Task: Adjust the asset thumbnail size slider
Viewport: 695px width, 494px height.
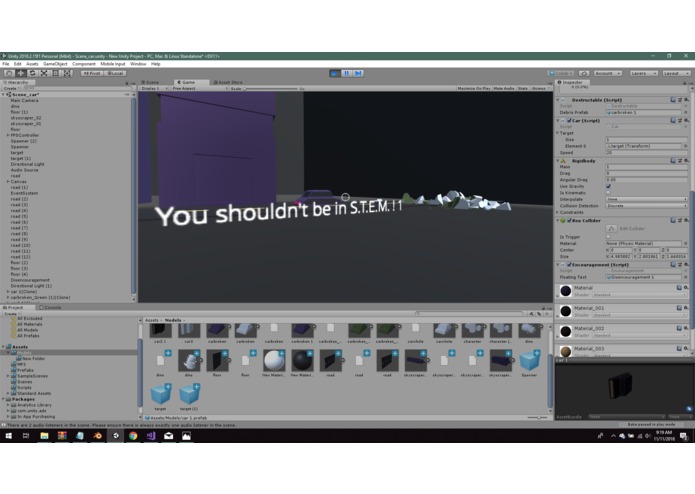Action: pyautogui.click(x=537, y=417)
